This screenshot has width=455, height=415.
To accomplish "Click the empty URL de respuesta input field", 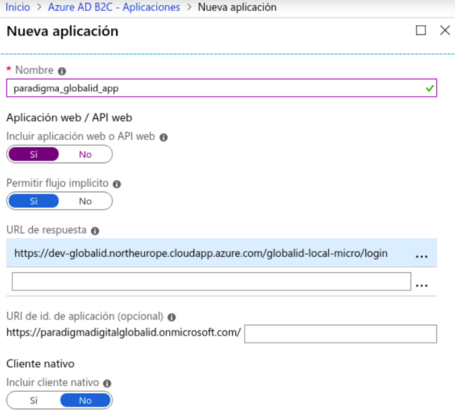I will click(x=211, y=281).
